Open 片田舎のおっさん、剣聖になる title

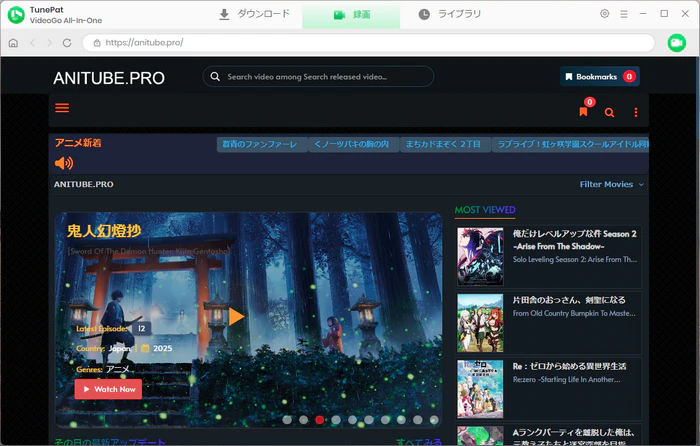(569, 300)
